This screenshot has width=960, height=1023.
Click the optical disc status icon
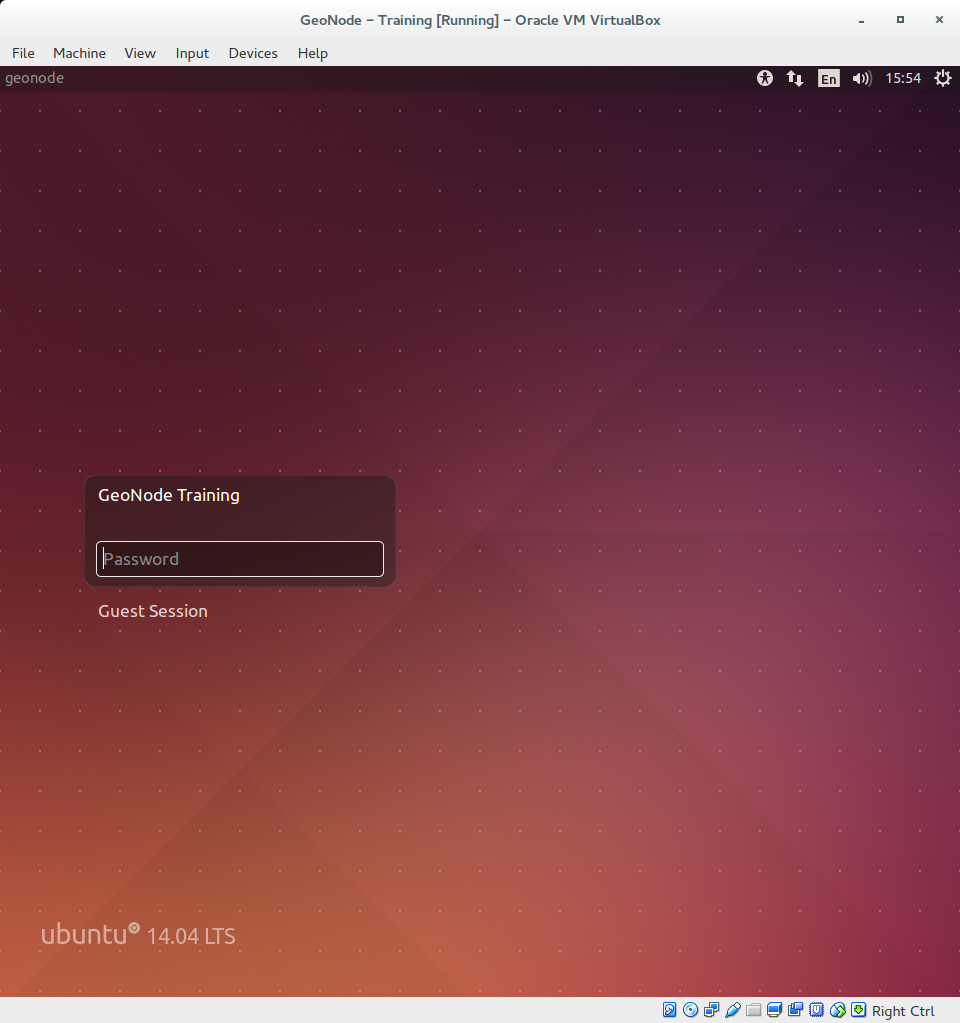pos(690,1010)
